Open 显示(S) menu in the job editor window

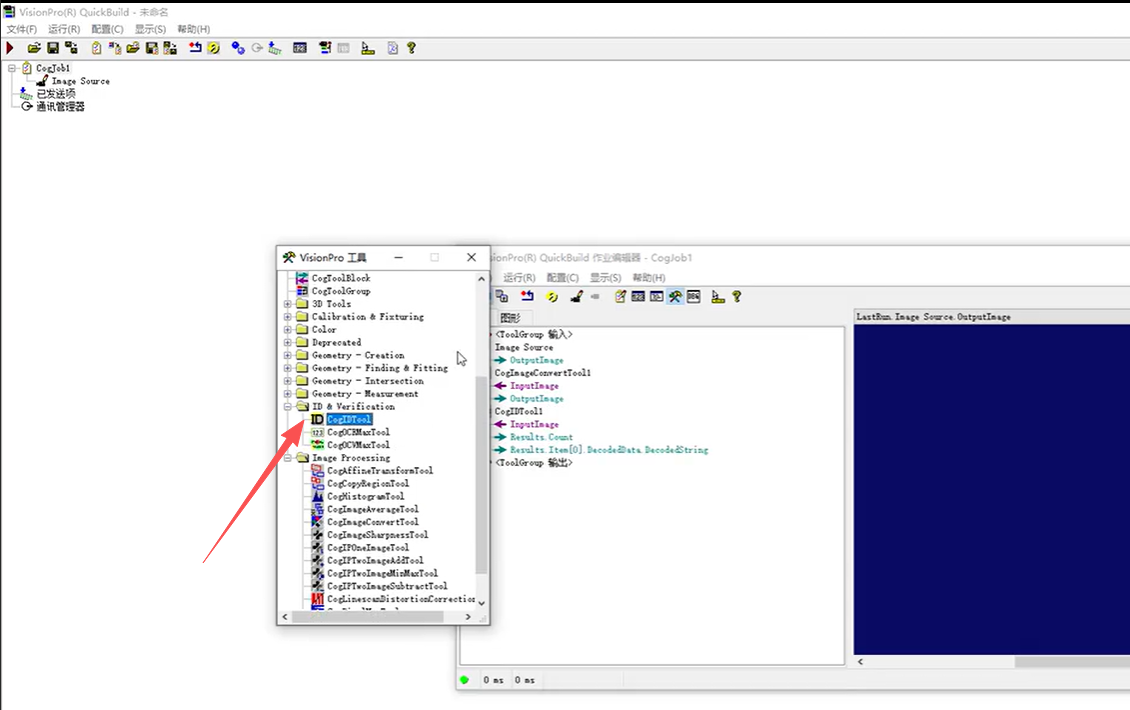click(605, 278)
